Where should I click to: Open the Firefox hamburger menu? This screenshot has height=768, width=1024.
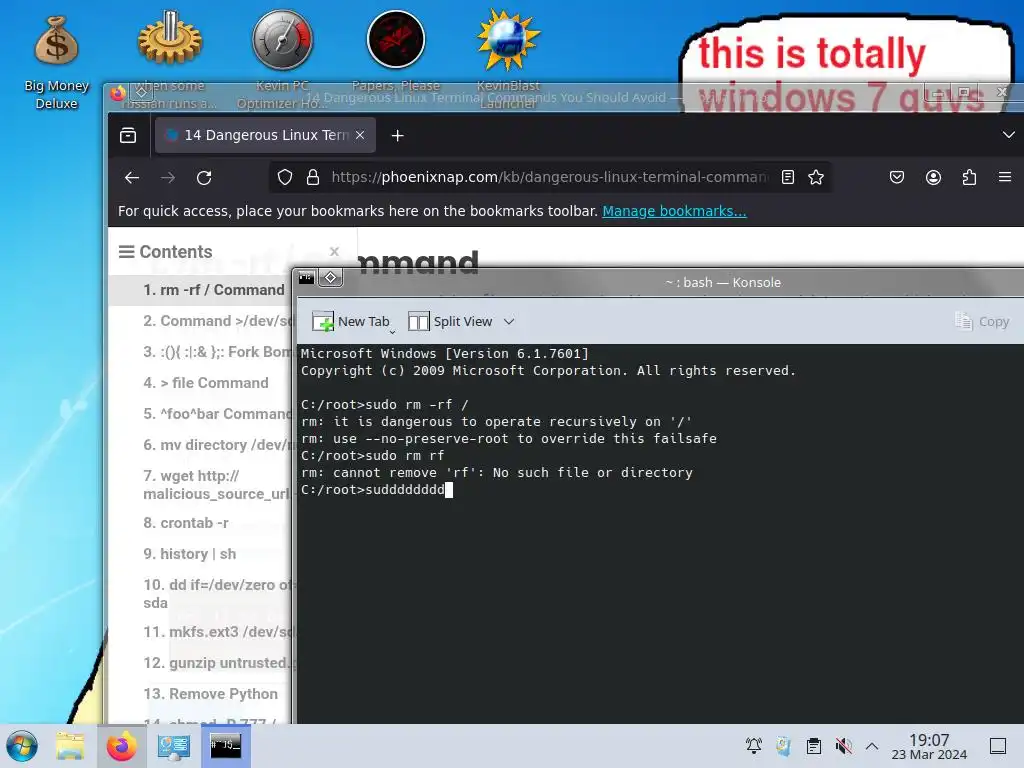1005,177
